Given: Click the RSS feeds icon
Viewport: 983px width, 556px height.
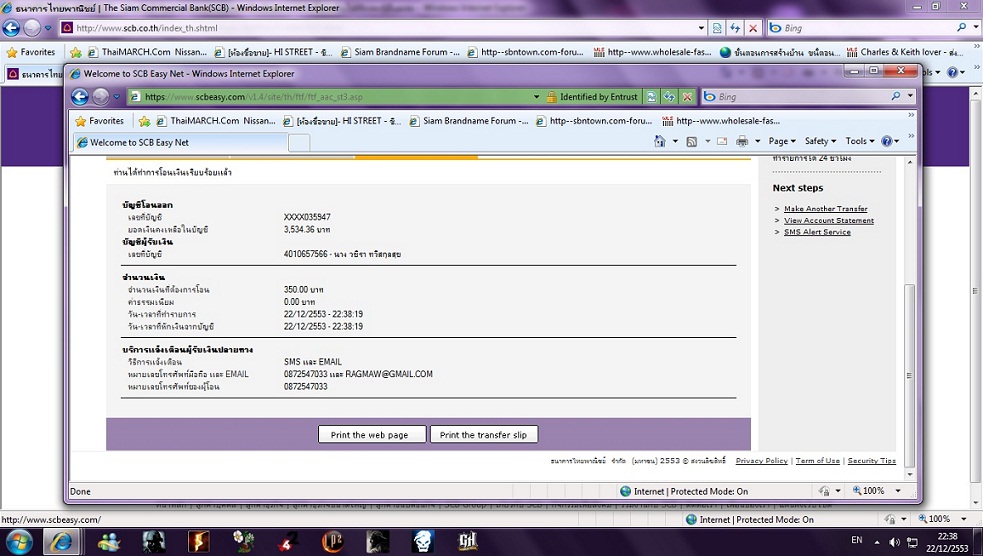Looking at the screenshot, I should pyautogui.click(x=691, y=141).
